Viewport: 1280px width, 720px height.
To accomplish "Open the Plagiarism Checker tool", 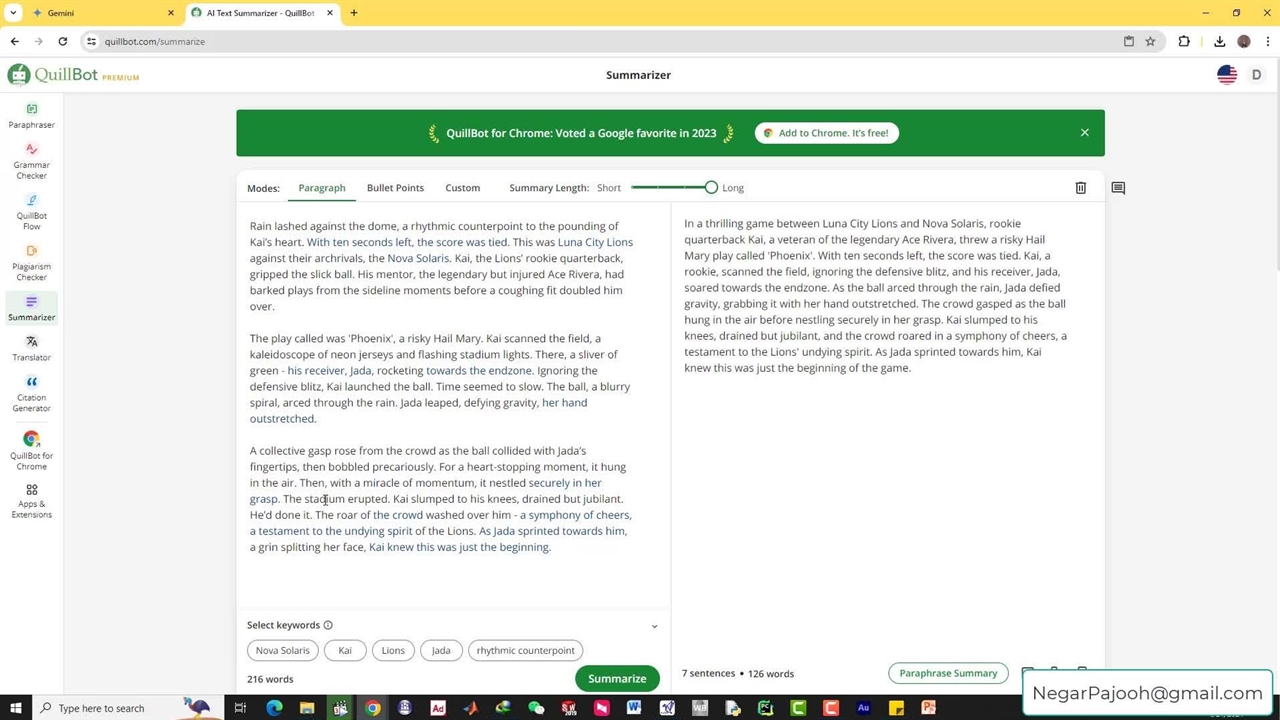I will tap(31, 262).
